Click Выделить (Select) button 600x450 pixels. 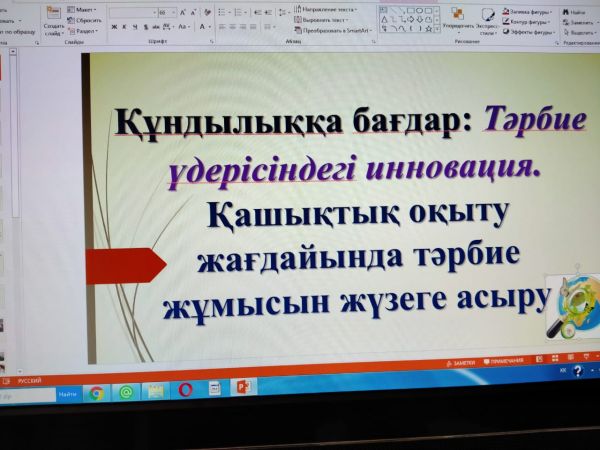click(580, 33)
